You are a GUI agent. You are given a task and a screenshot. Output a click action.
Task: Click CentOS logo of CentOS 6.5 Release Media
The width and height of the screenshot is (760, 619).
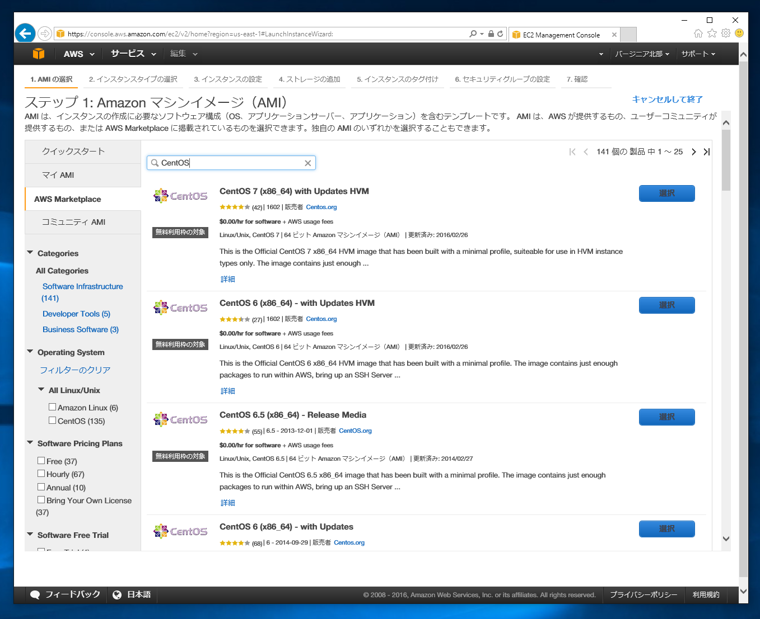[x=180, y=419]
